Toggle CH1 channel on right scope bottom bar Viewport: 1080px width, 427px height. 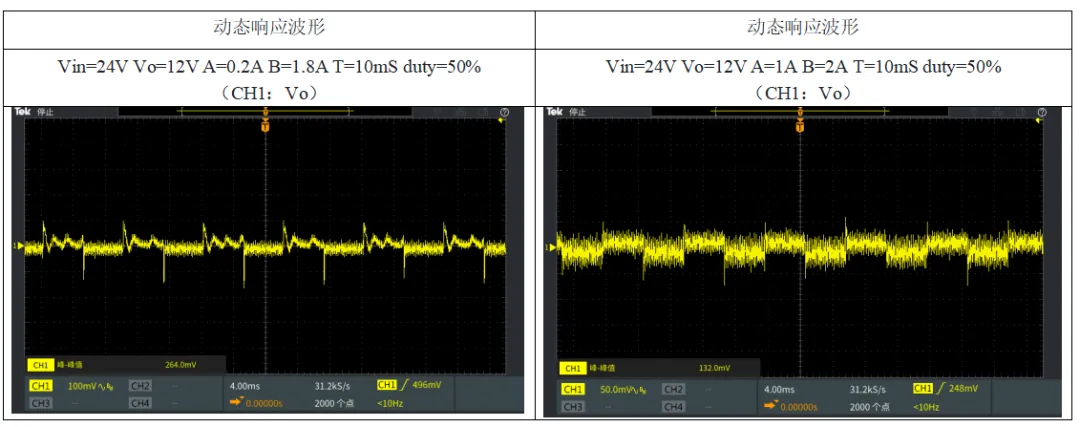pos(572,389)
